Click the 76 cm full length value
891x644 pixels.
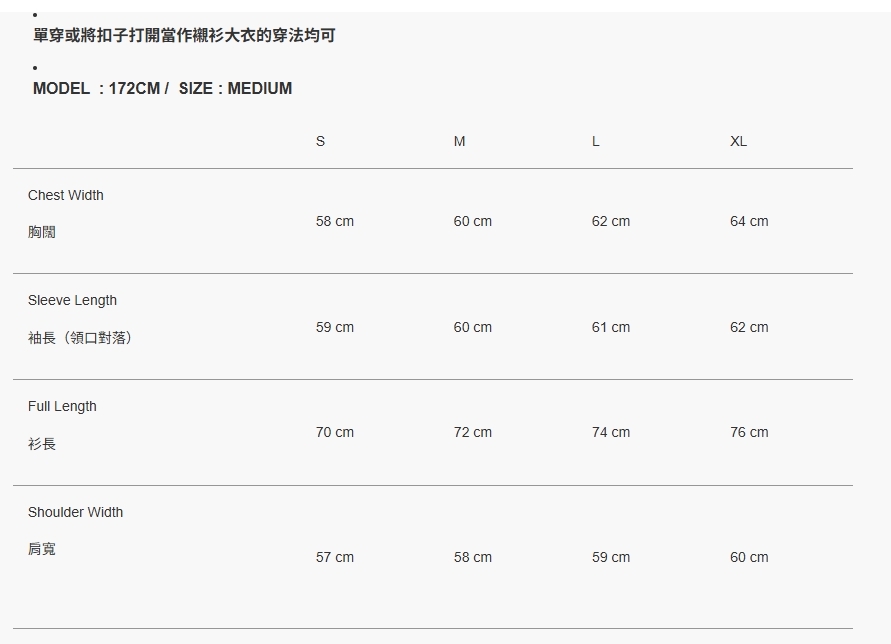tap(749, 432)
